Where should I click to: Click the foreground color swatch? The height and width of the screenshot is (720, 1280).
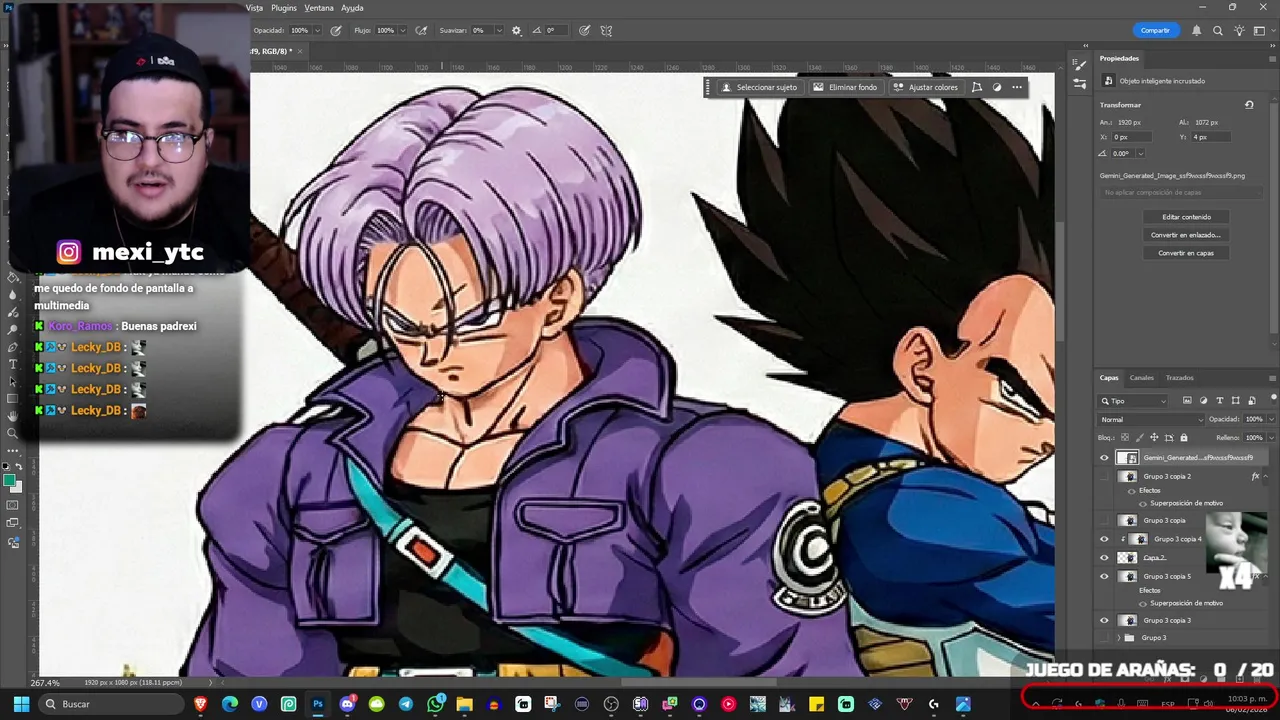point(10,481)
